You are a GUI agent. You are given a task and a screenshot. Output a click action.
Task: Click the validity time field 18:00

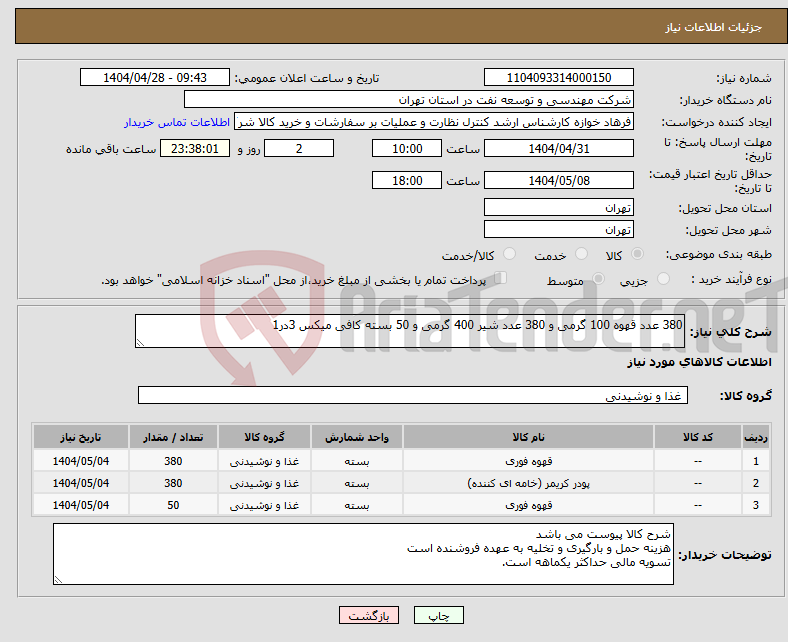[407, 180]
